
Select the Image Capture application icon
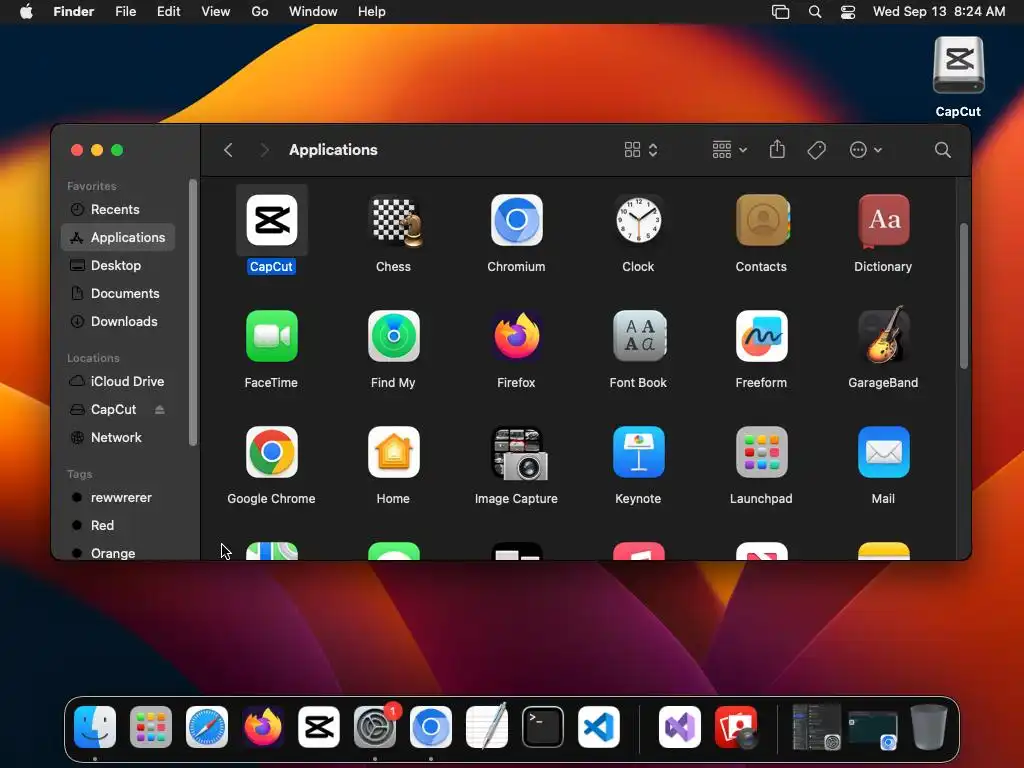pyautogui.click(x=519, y=453)
